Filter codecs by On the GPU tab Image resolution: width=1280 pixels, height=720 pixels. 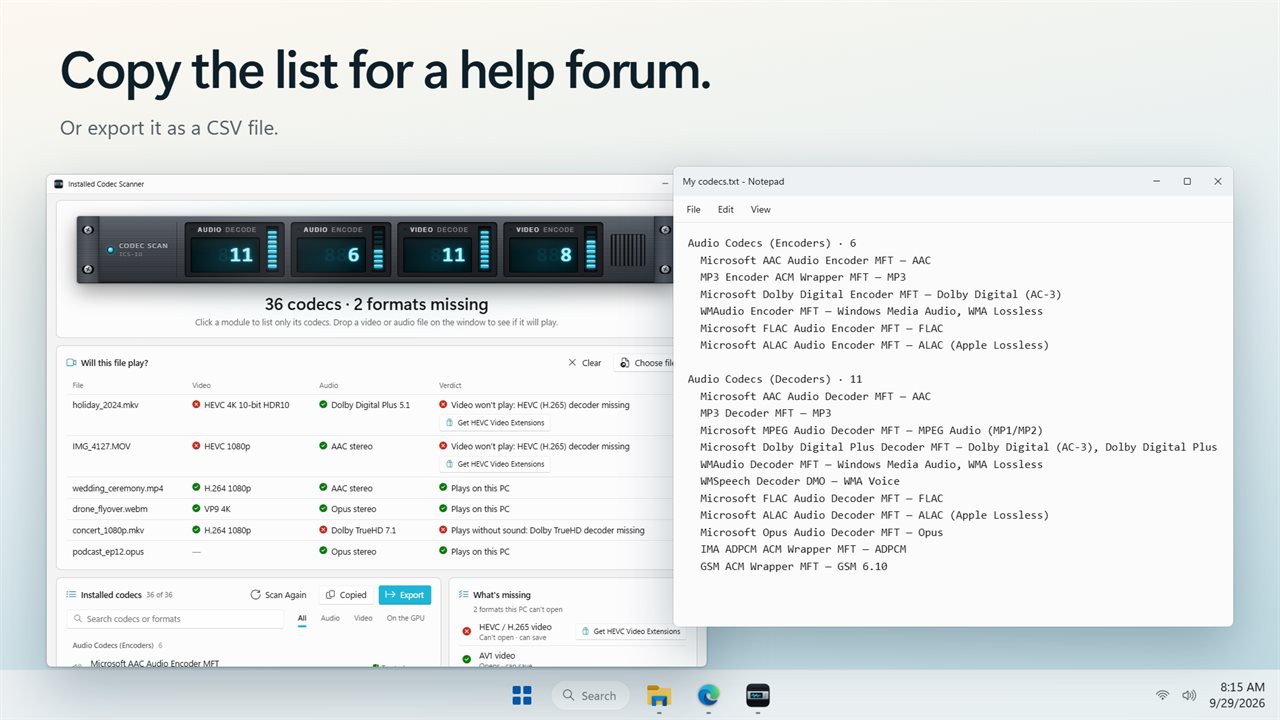405,619
